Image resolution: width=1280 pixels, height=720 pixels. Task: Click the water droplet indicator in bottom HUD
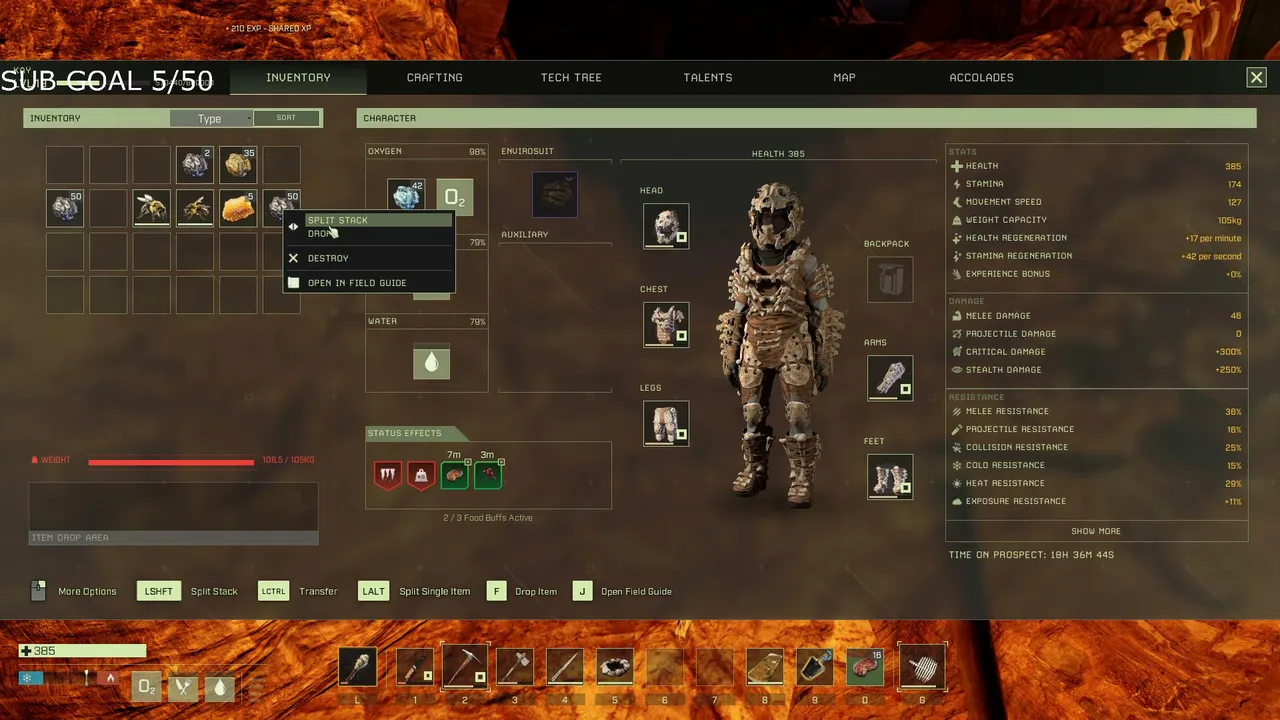click(219, 687)
